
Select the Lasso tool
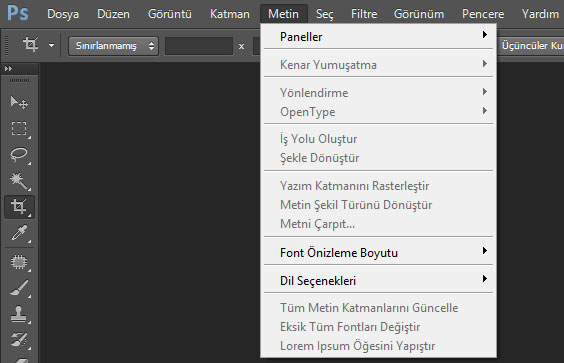pos(19,155)
